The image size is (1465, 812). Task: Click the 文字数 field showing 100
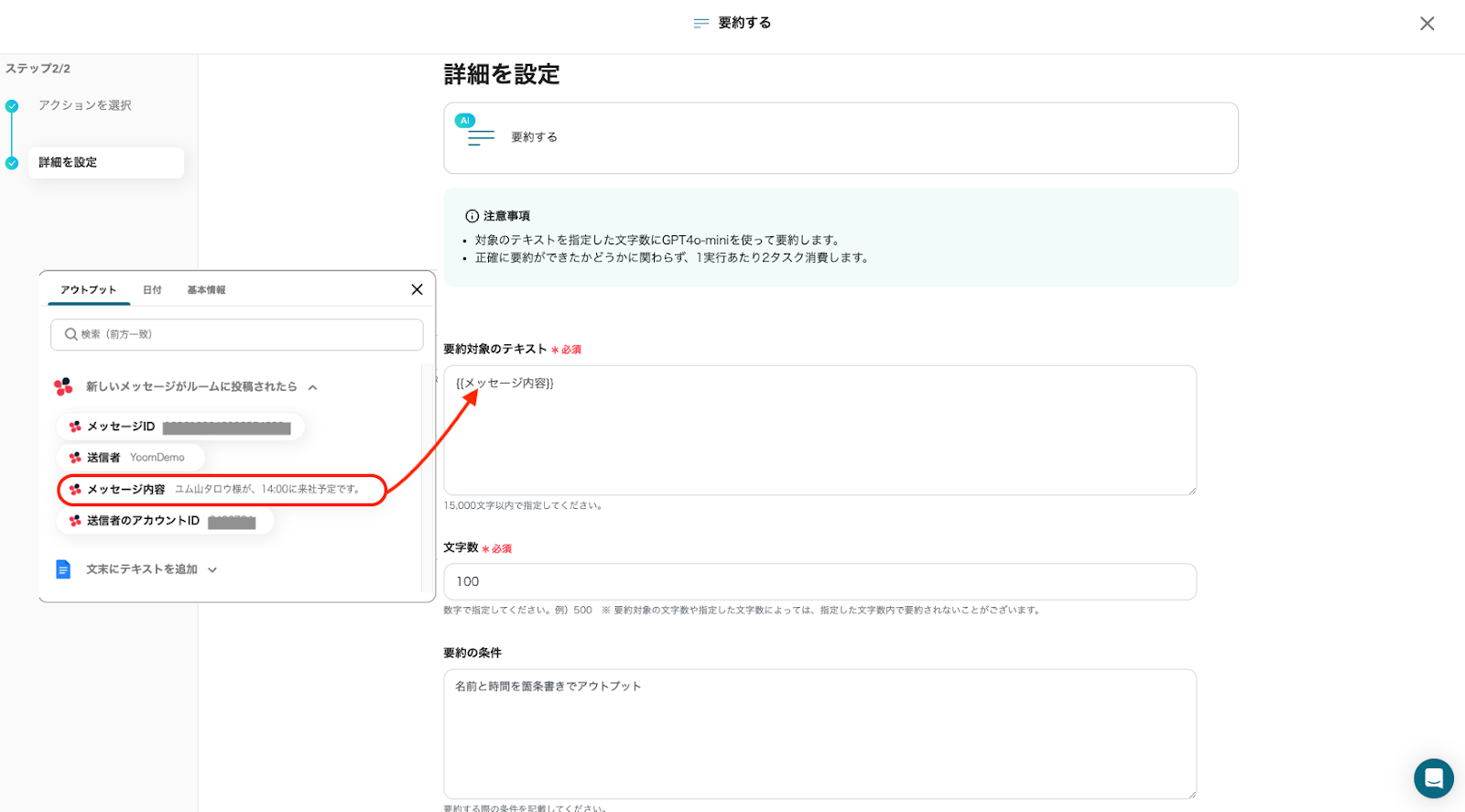820,582
